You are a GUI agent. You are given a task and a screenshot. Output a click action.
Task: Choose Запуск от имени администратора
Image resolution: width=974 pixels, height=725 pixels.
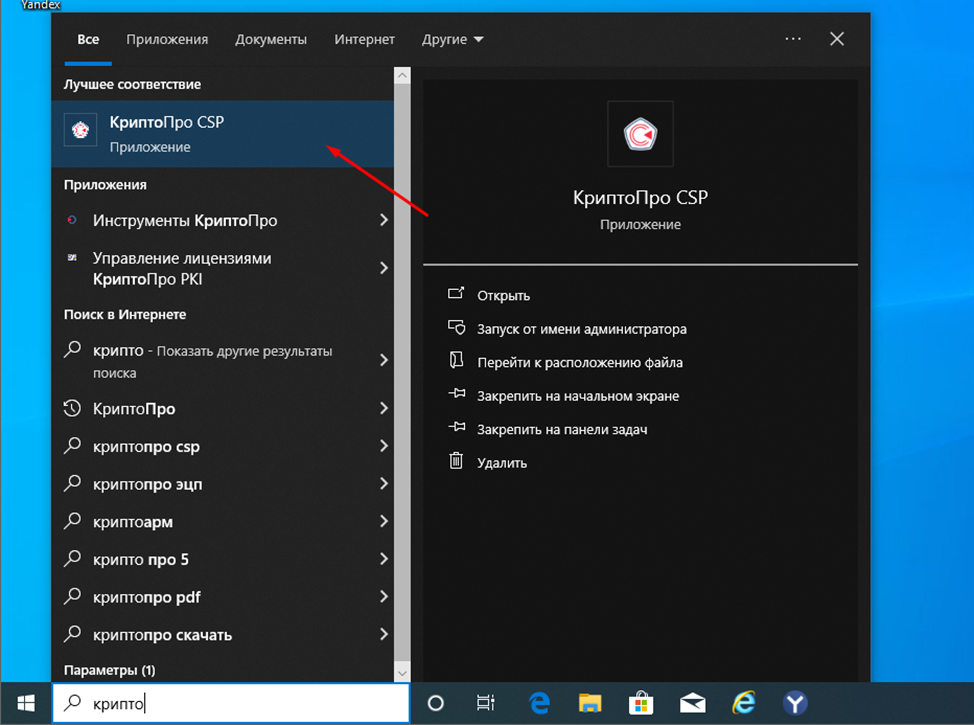[x=581, y=329]
